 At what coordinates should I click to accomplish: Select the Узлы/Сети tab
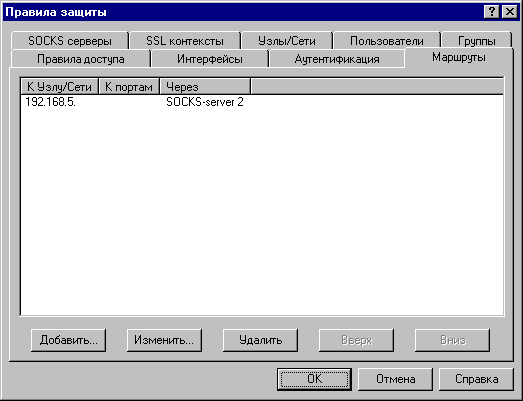point(287,41)
